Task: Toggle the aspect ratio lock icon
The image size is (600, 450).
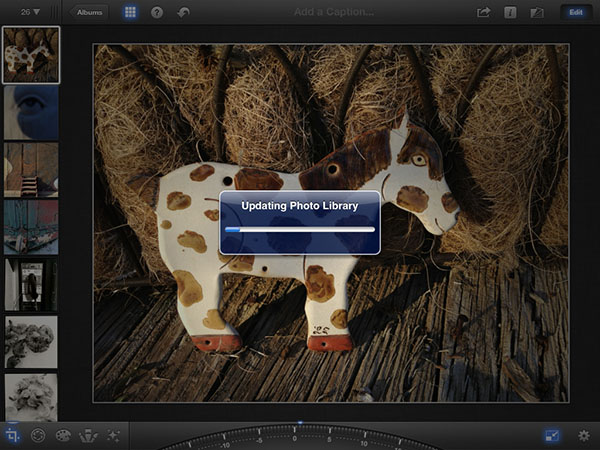Action: pos(552,435)
